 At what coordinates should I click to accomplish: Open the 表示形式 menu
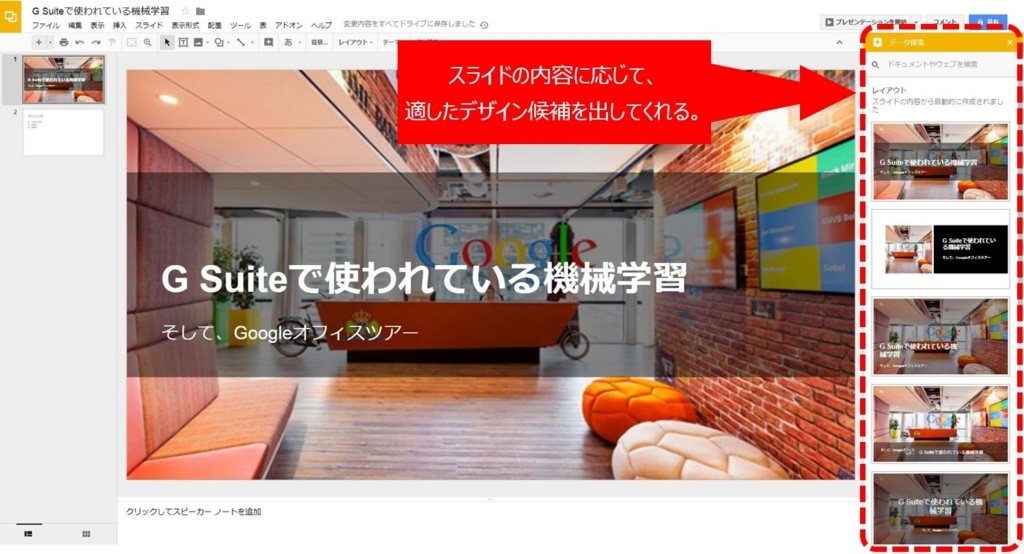[185, 25]
